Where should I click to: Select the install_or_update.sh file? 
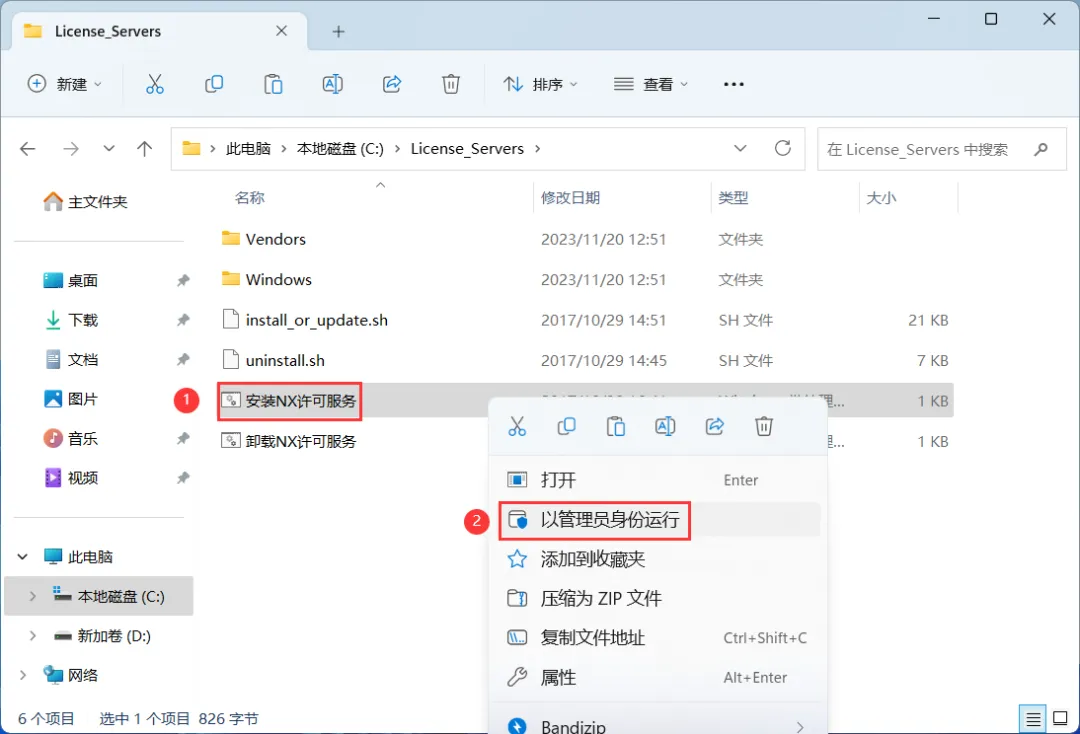pos(317,320)
